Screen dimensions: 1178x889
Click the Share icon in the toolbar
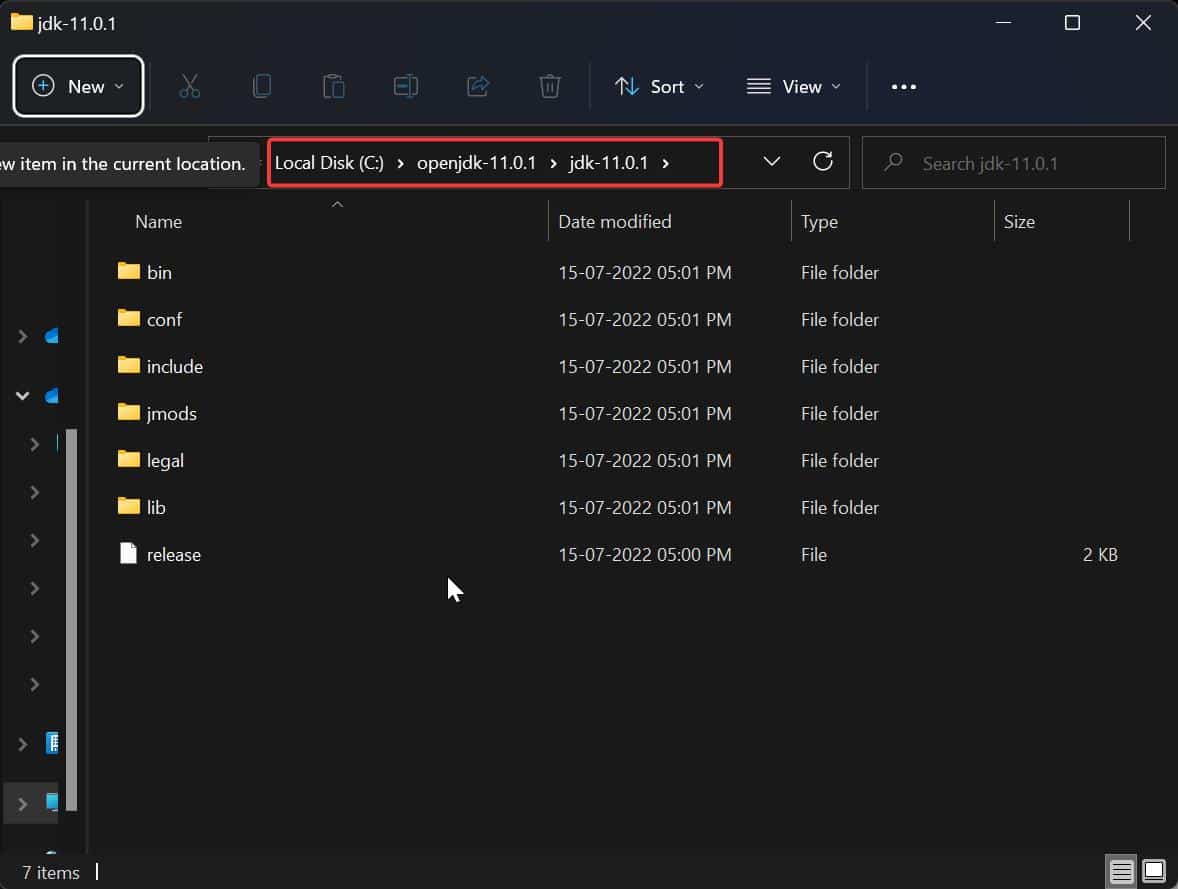tap(478, 86)
